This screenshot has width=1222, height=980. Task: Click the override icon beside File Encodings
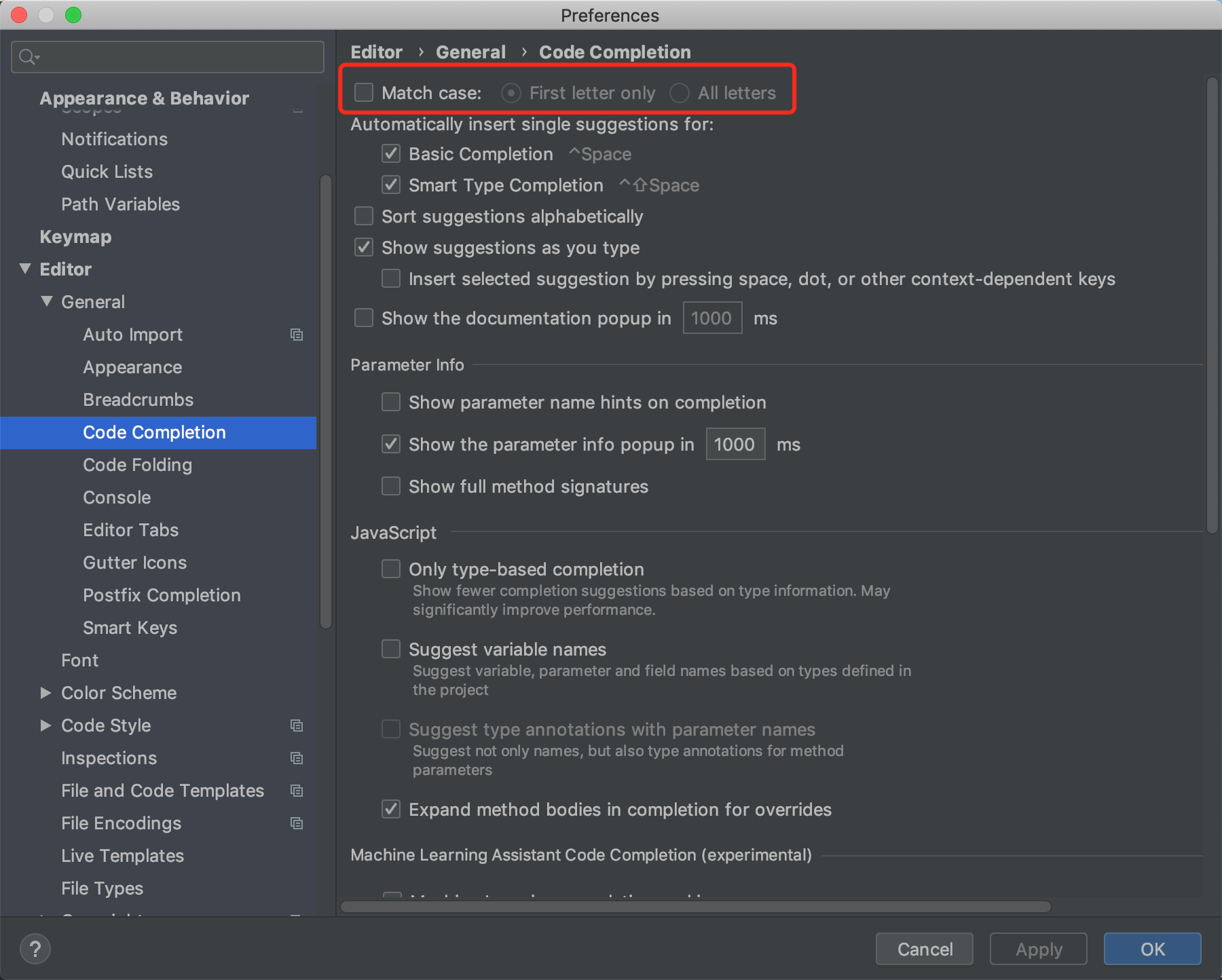(297, 823)
